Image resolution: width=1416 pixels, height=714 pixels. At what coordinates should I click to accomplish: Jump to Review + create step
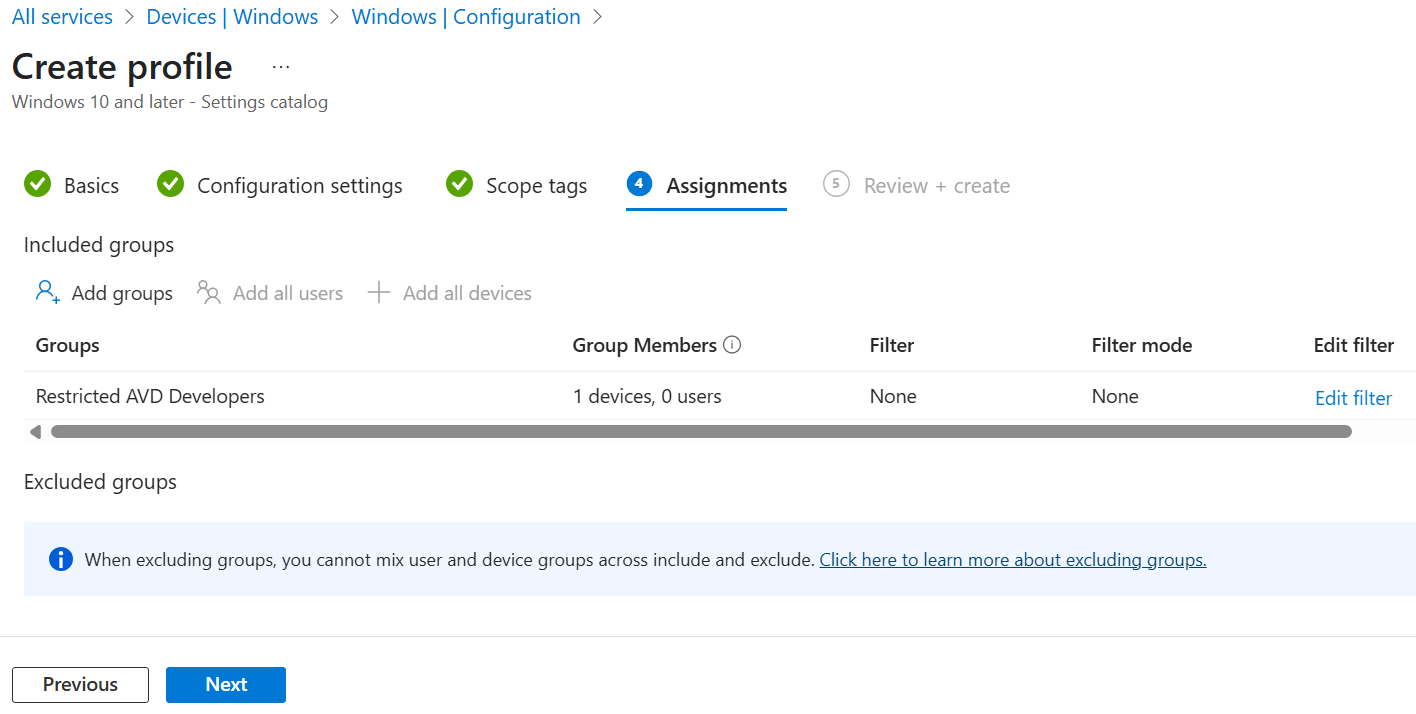[937, 185]
